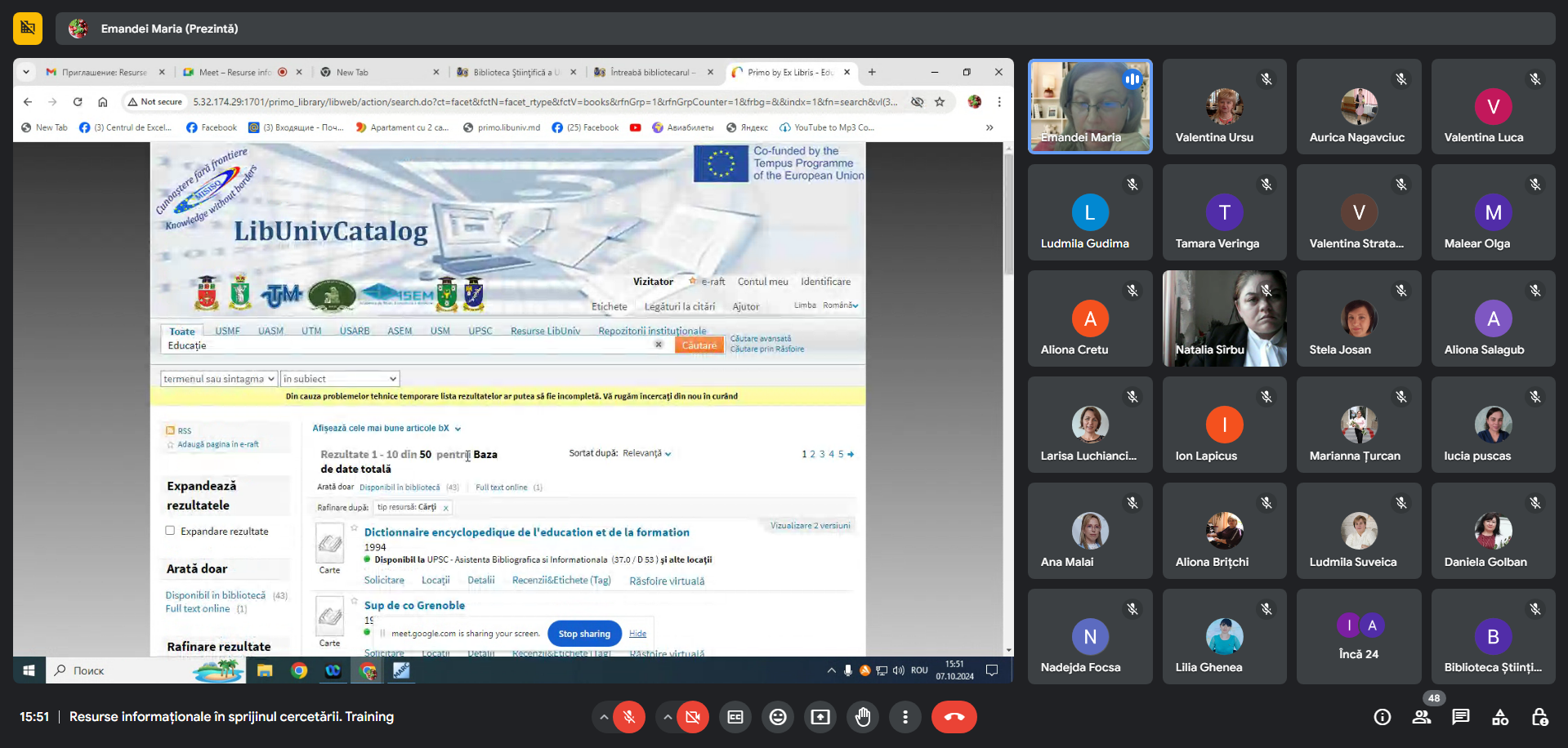Open the 'termenul sau sintagma' dropdown

tap(218, 379)
